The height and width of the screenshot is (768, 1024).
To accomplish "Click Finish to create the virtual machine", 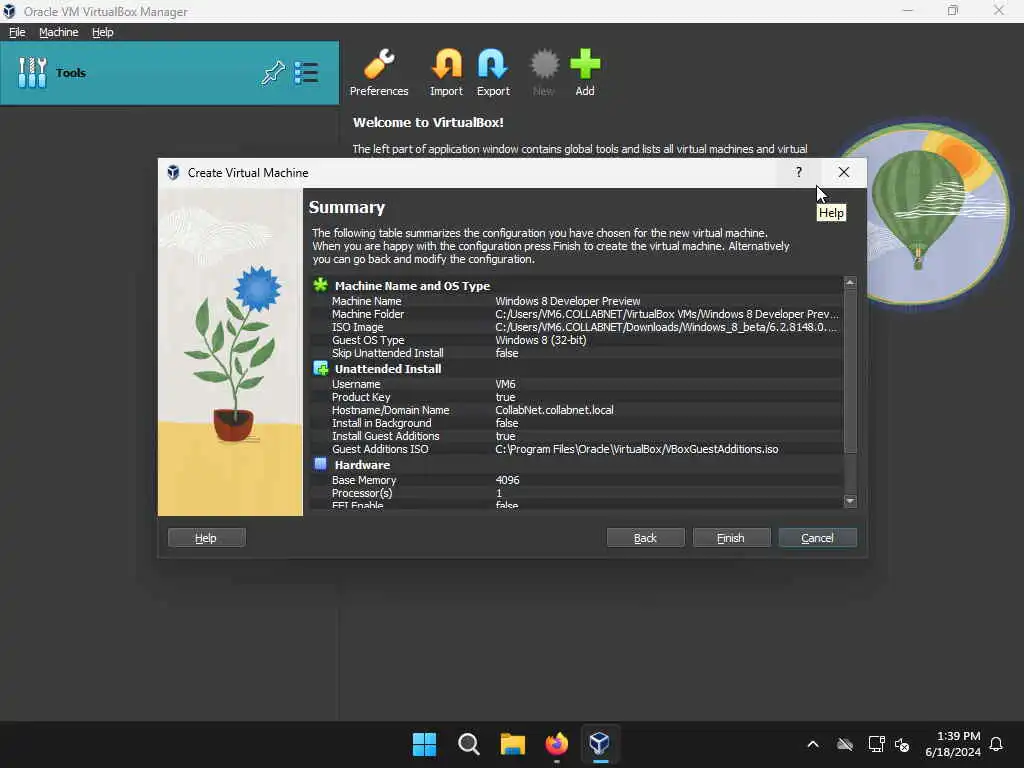I will (x=731, y=537).
